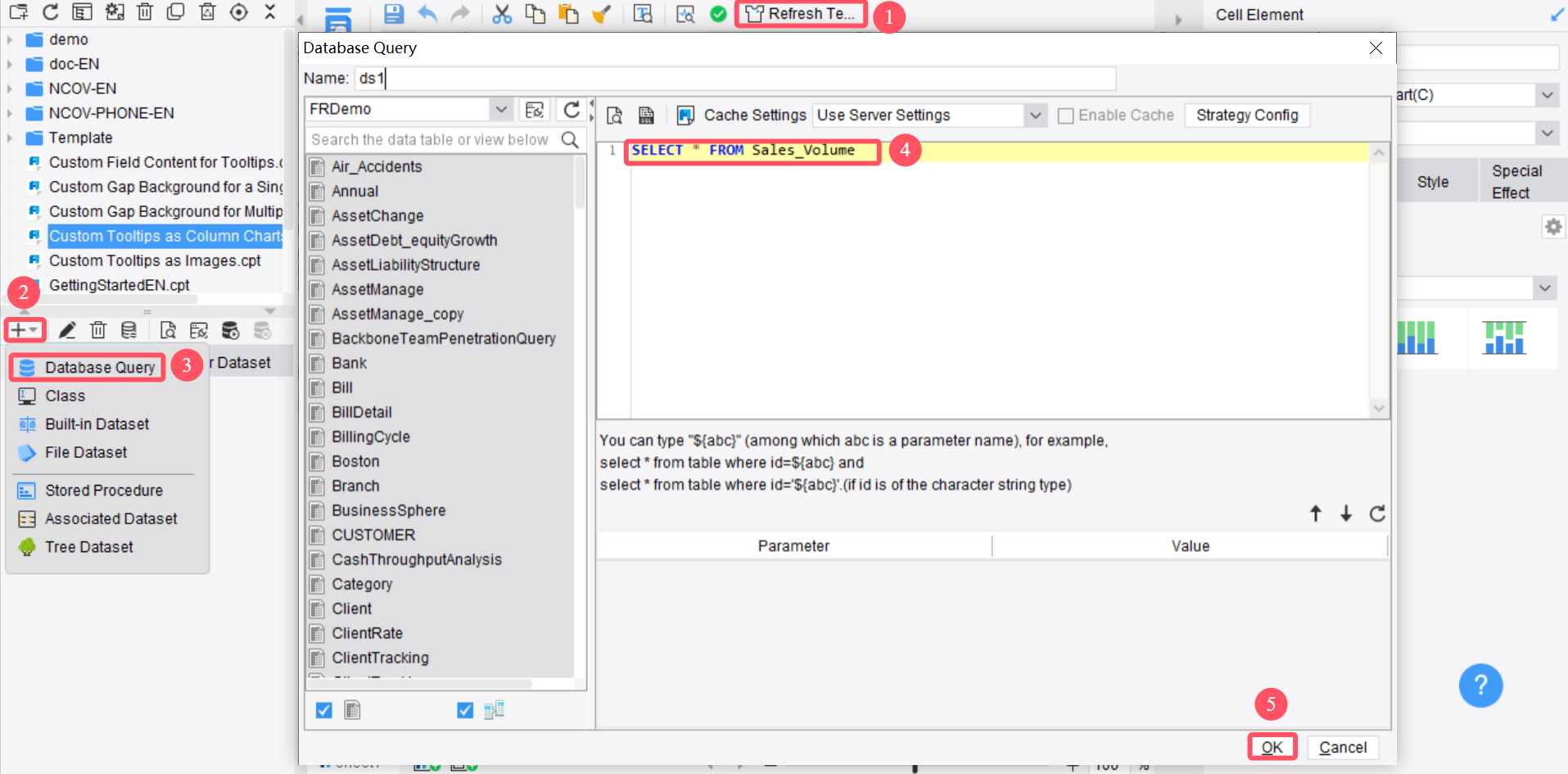This screenshot has height=774, width=1568.
Task: Click the trash icon to delete a dataset
Action: point(98,330)
